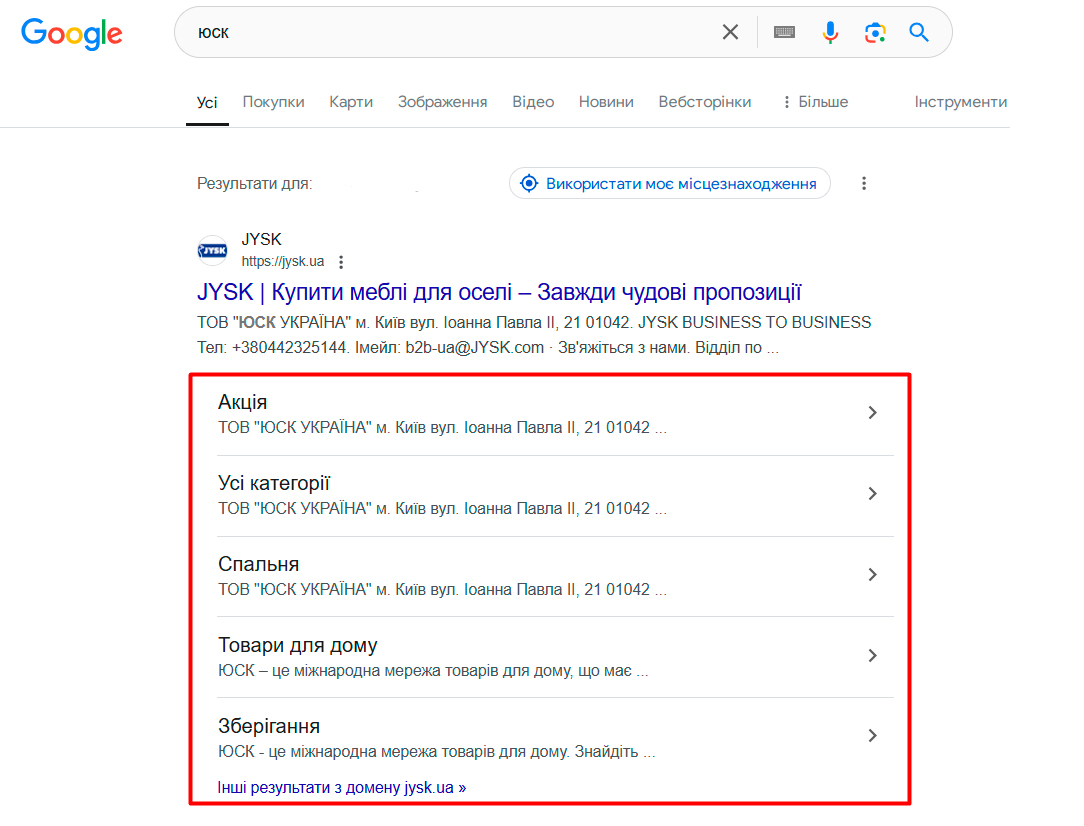Open location options three-dot menu
The height and width of the screenshot is (826, 1084).
coord(863,183)
